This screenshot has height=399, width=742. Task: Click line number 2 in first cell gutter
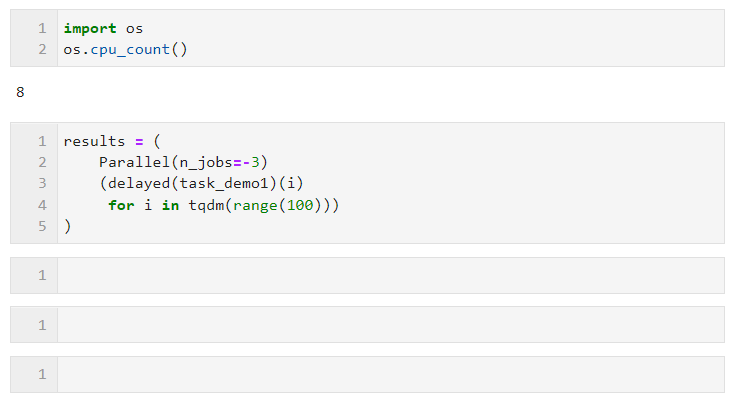[x=42, y=49]
